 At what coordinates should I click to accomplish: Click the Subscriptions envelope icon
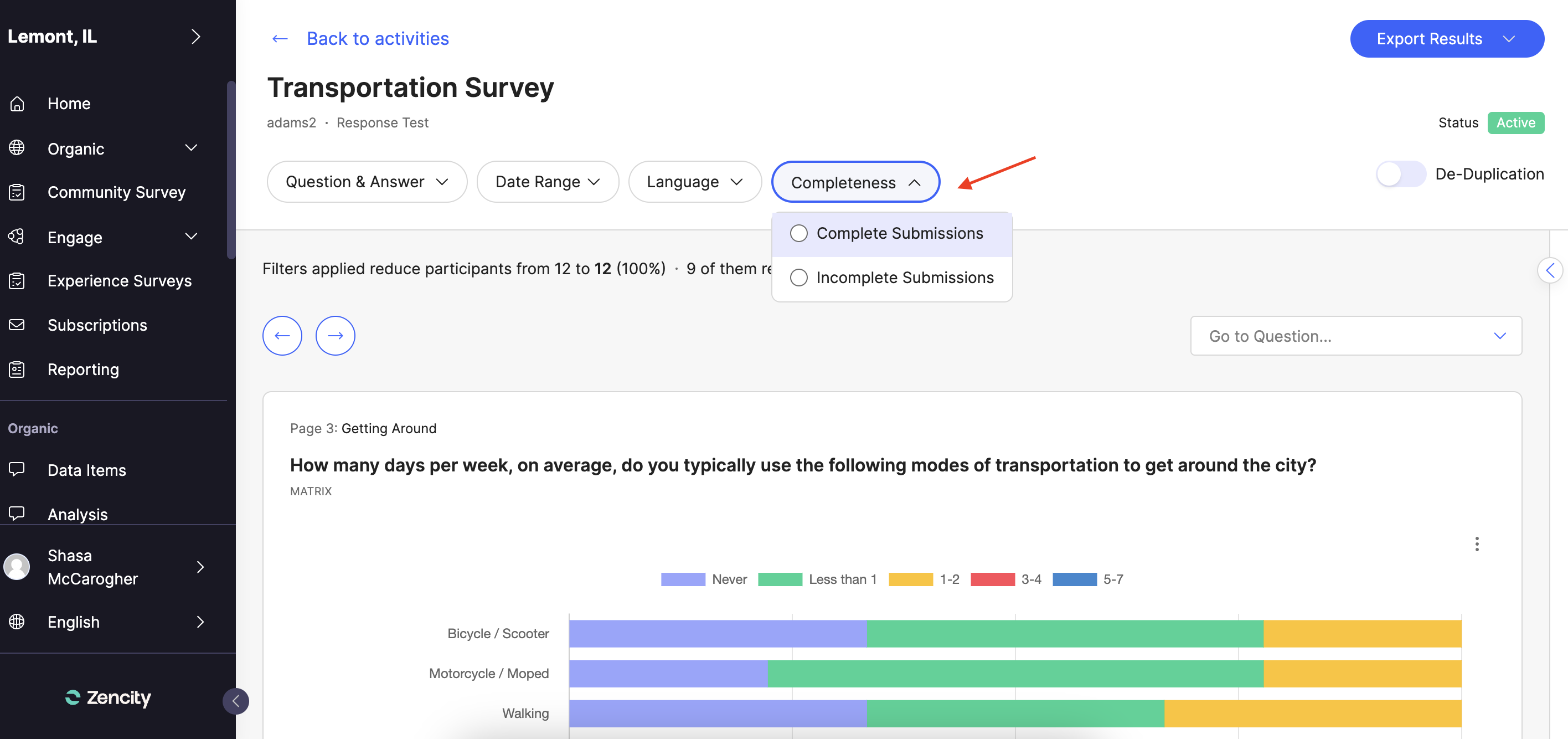[x=17, y=325]
